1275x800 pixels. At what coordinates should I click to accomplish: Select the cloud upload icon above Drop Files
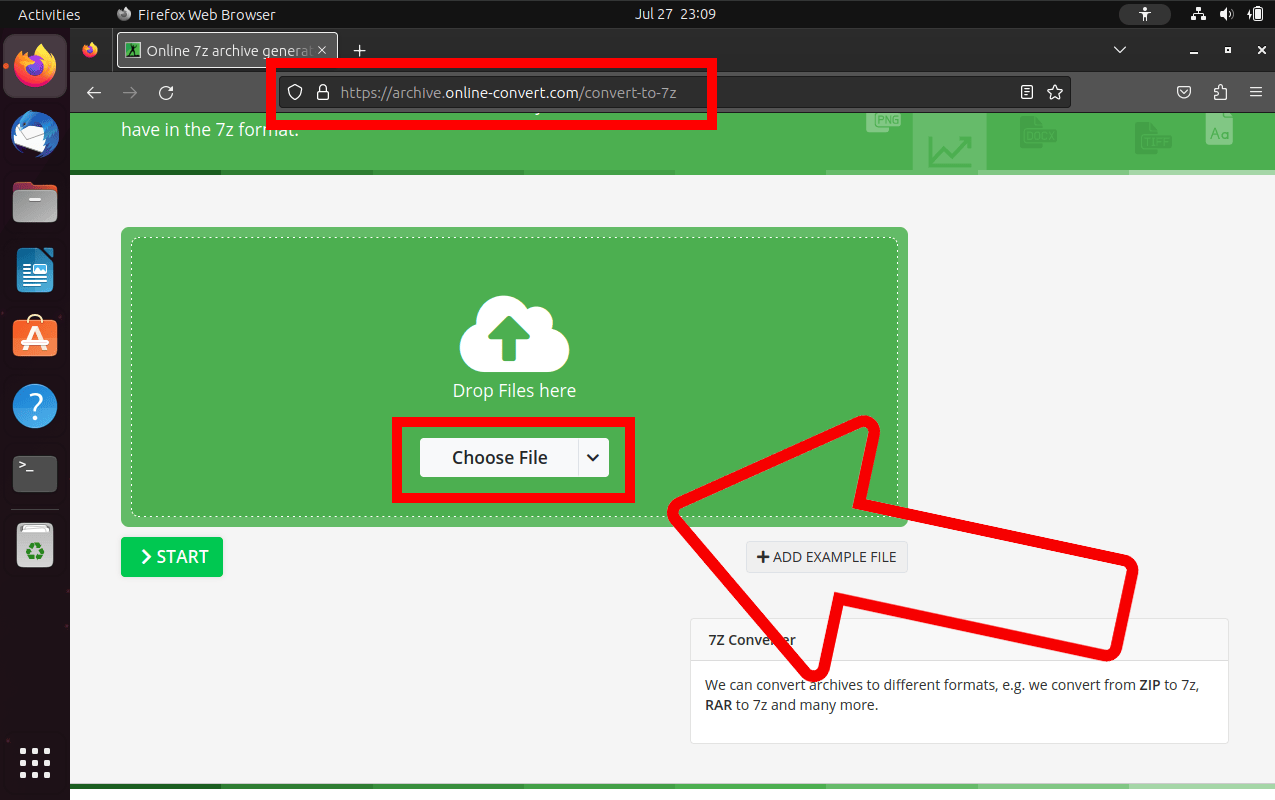click(x=513, y=335)
